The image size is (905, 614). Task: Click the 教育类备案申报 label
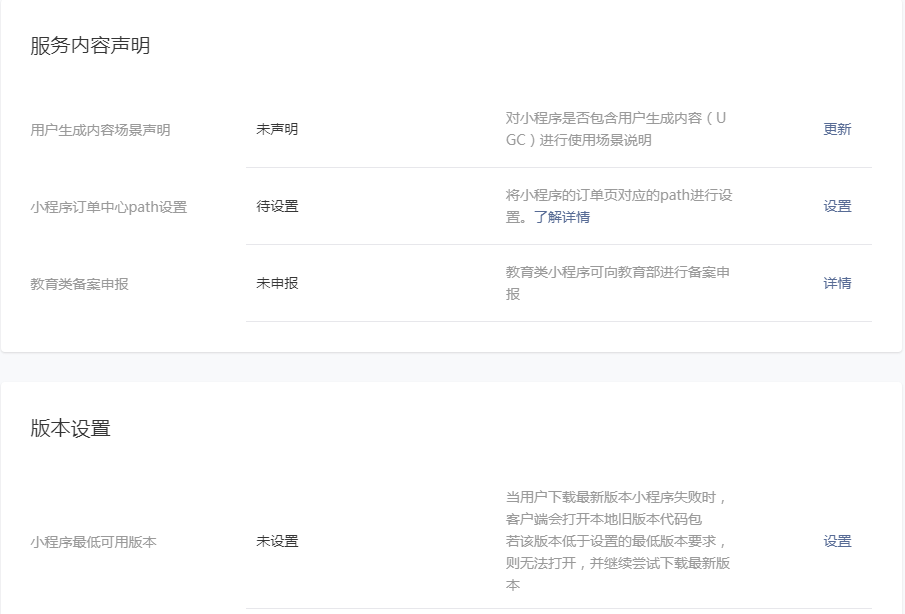point(79,284)
